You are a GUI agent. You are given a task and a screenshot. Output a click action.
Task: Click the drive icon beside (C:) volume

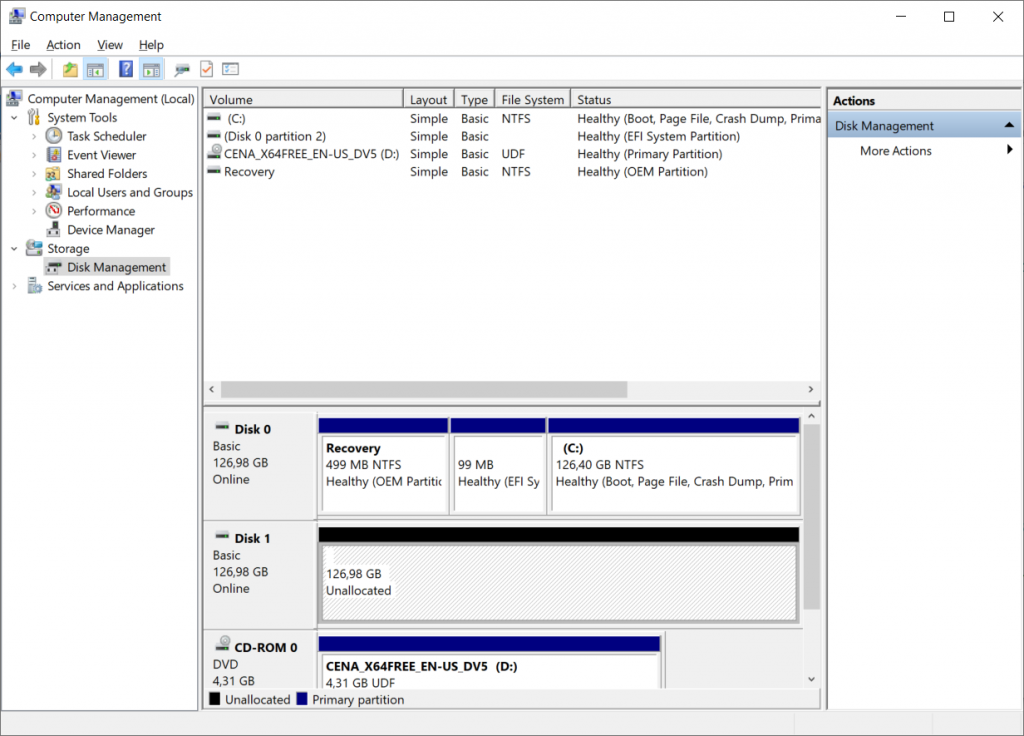click(214, 118)
